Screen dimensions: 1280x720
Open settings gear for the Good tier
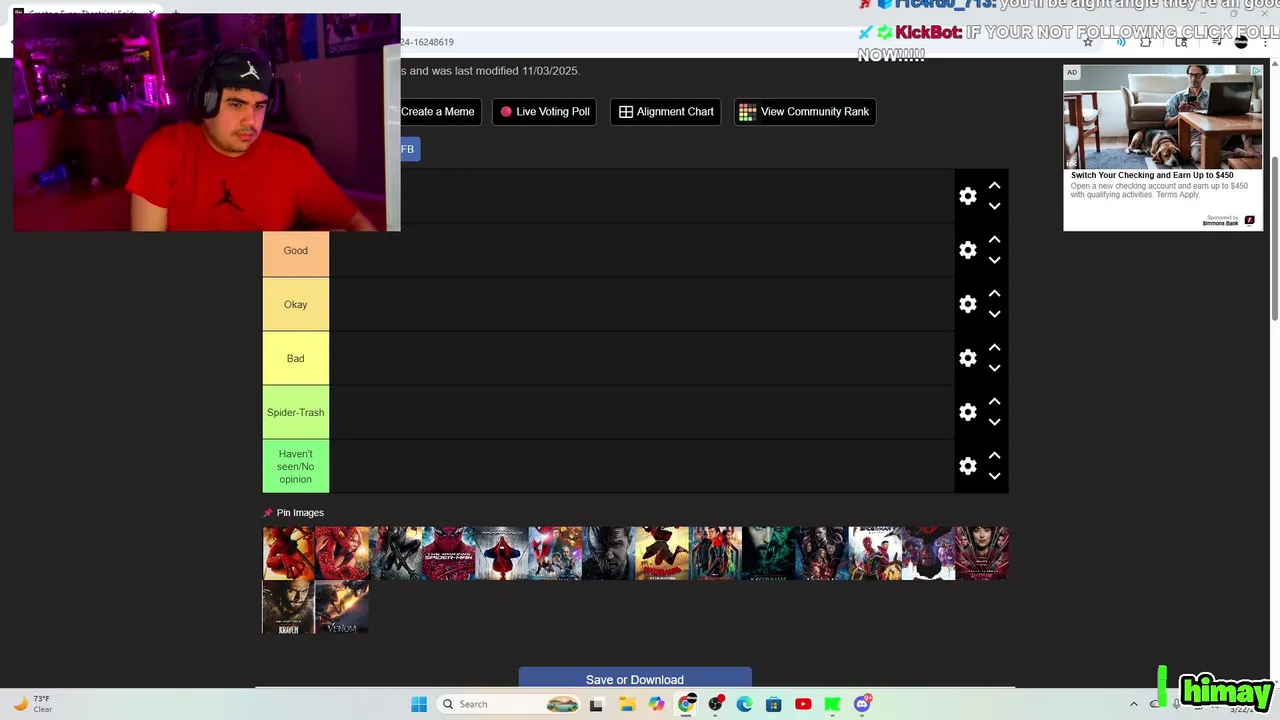[x=967, y=250]
